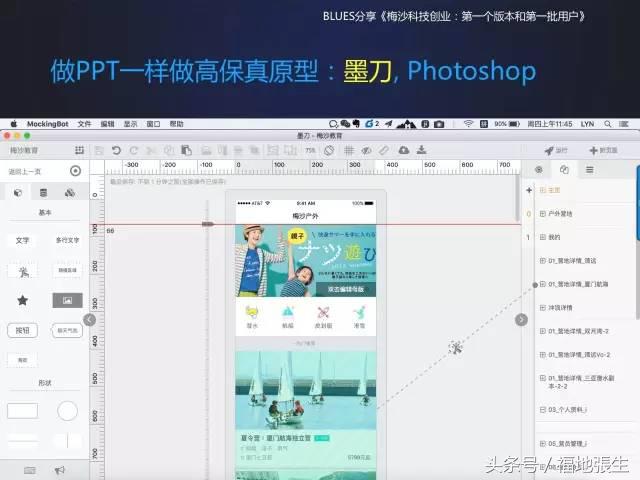Screen dimensions: 640x480
Task: Click the rocket Run button
Action: (556, 151)
